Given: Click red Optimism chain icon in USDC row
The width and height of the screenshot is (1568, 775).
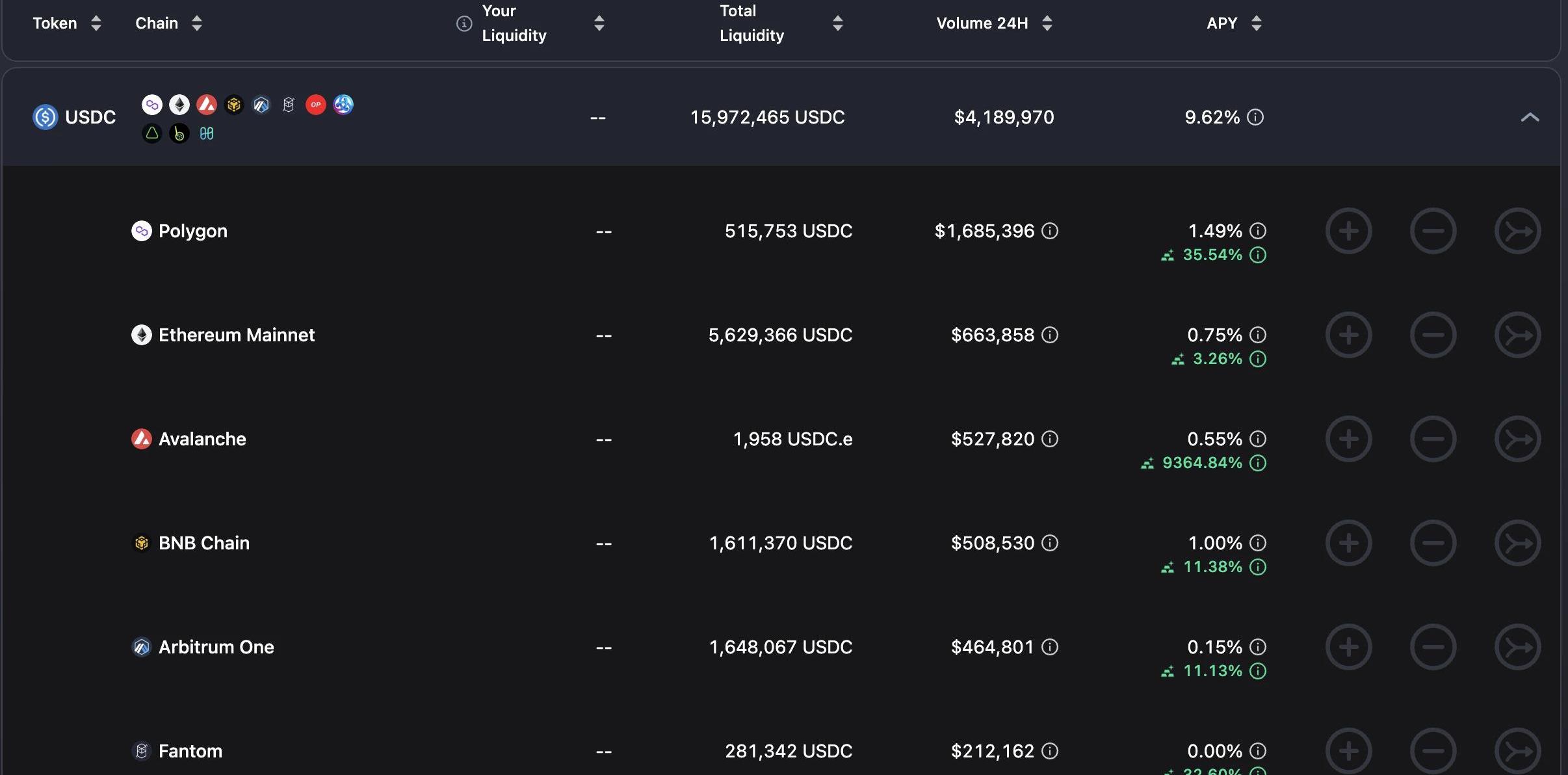Looking at the screenshot, I should 316,105.
